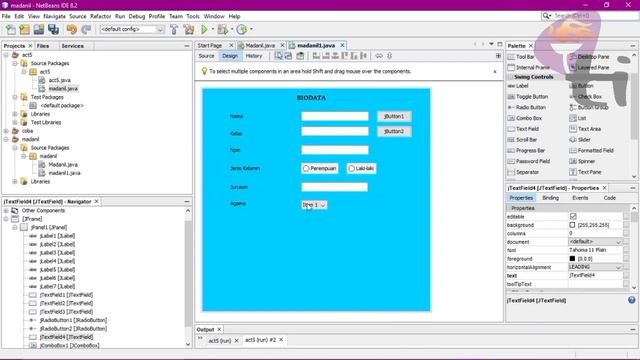Click the Save All toolbar icon
This screenshot has height=360, width=640.
(53, 29)
